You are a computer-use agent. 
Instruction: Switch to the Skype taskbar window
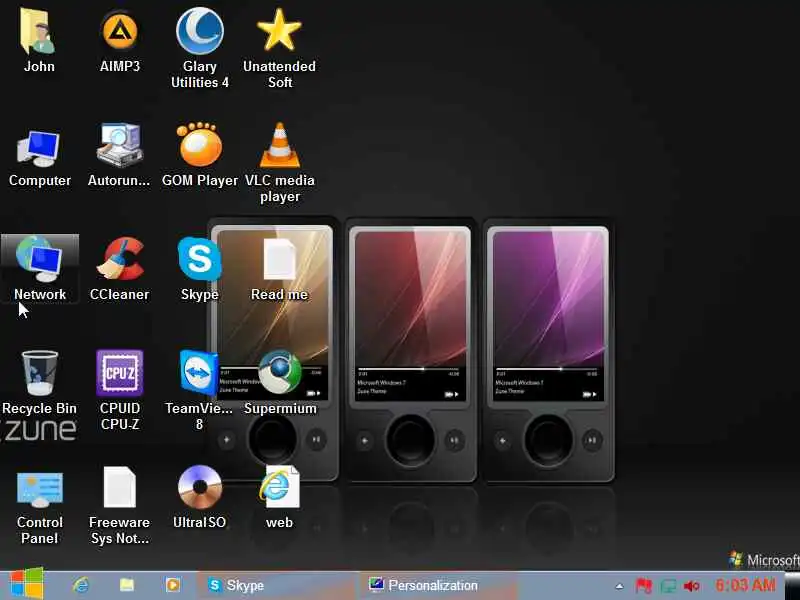278,586
